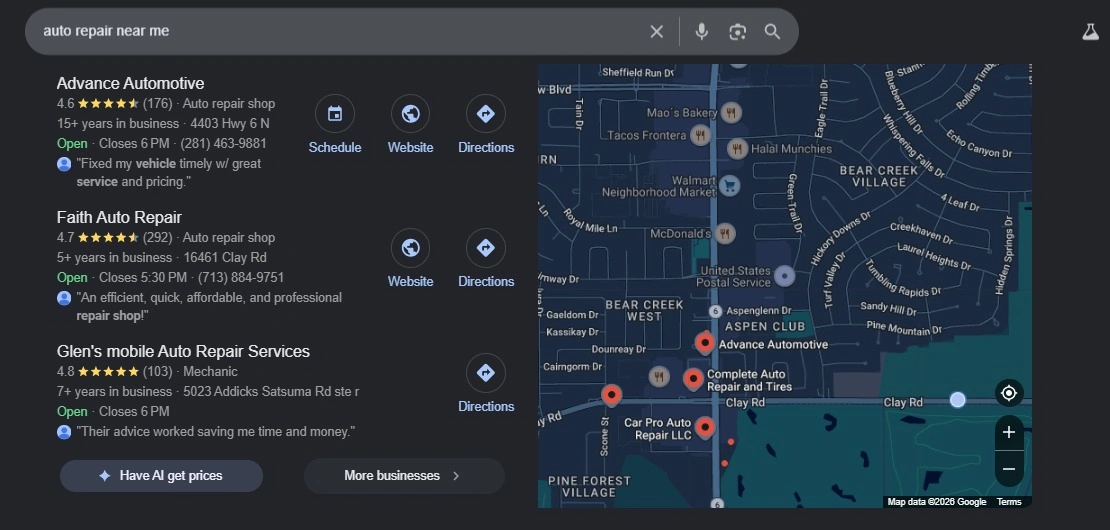Click the Tacos Frontera restaurant map icon
The width and height of the screenshot is (1110, 530).
[x=700, y=135]
